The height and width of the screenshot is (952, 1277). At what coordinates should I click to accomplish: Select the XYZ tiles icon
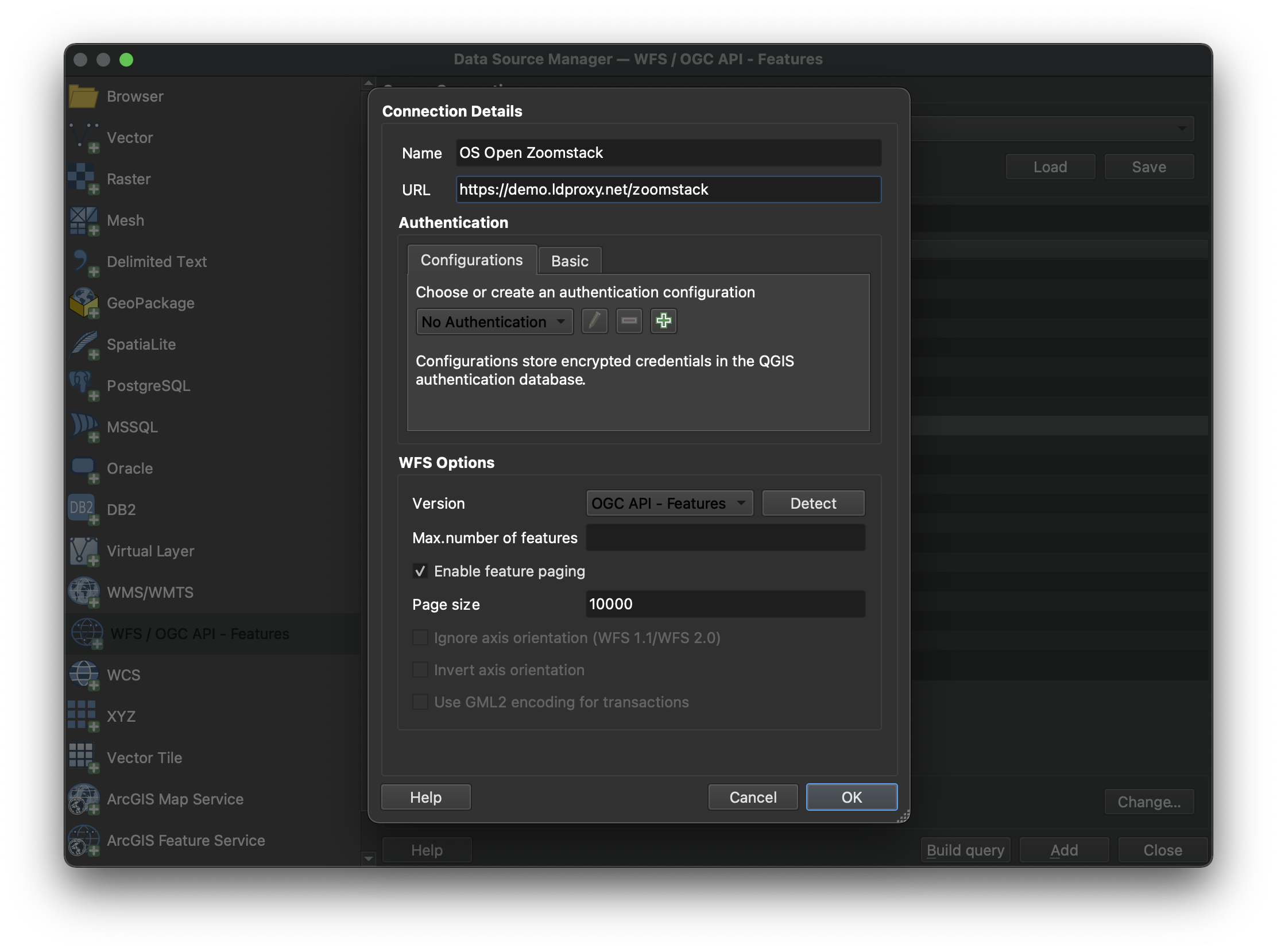point(84,717)
